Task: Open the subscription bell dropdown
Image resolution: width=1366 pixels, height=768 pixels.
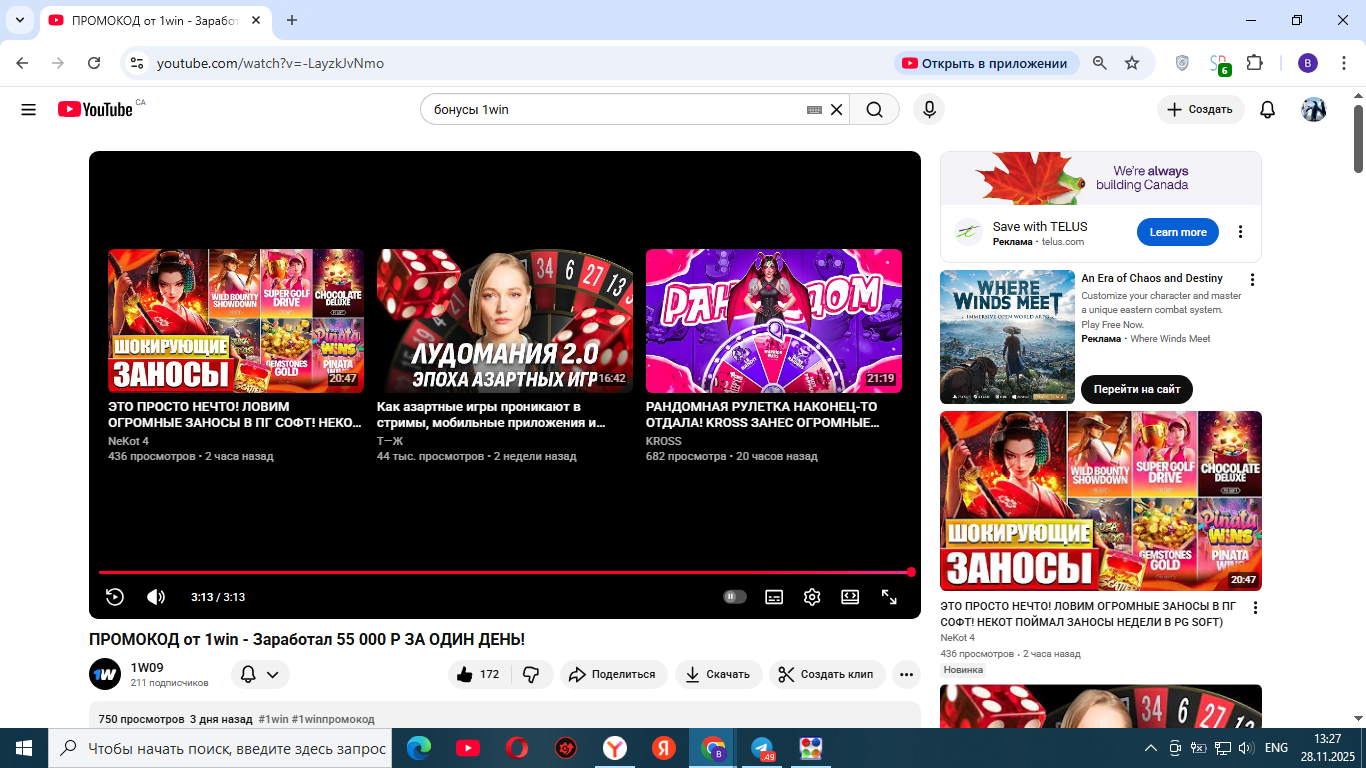Action: (x=260, y=675)
